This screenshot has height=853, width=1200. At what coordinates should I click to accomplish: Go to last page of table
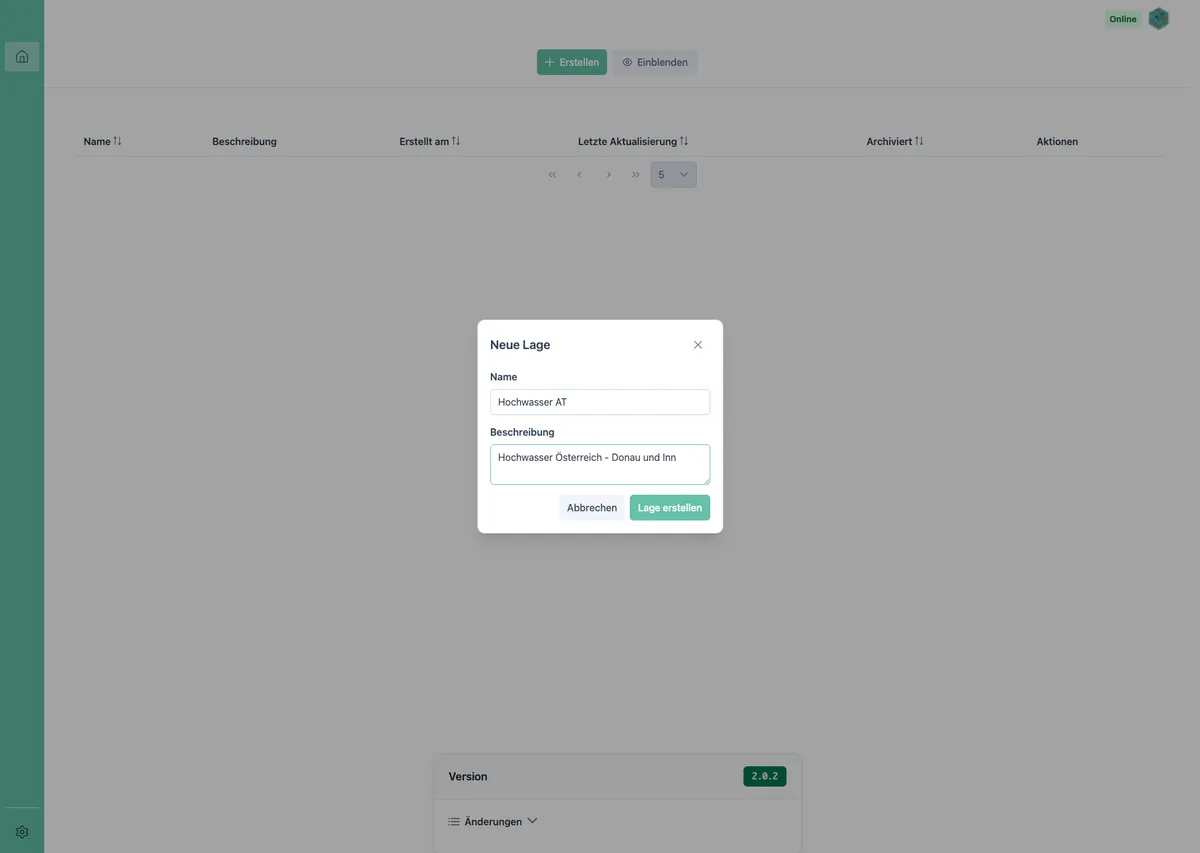tap(635, 175)
